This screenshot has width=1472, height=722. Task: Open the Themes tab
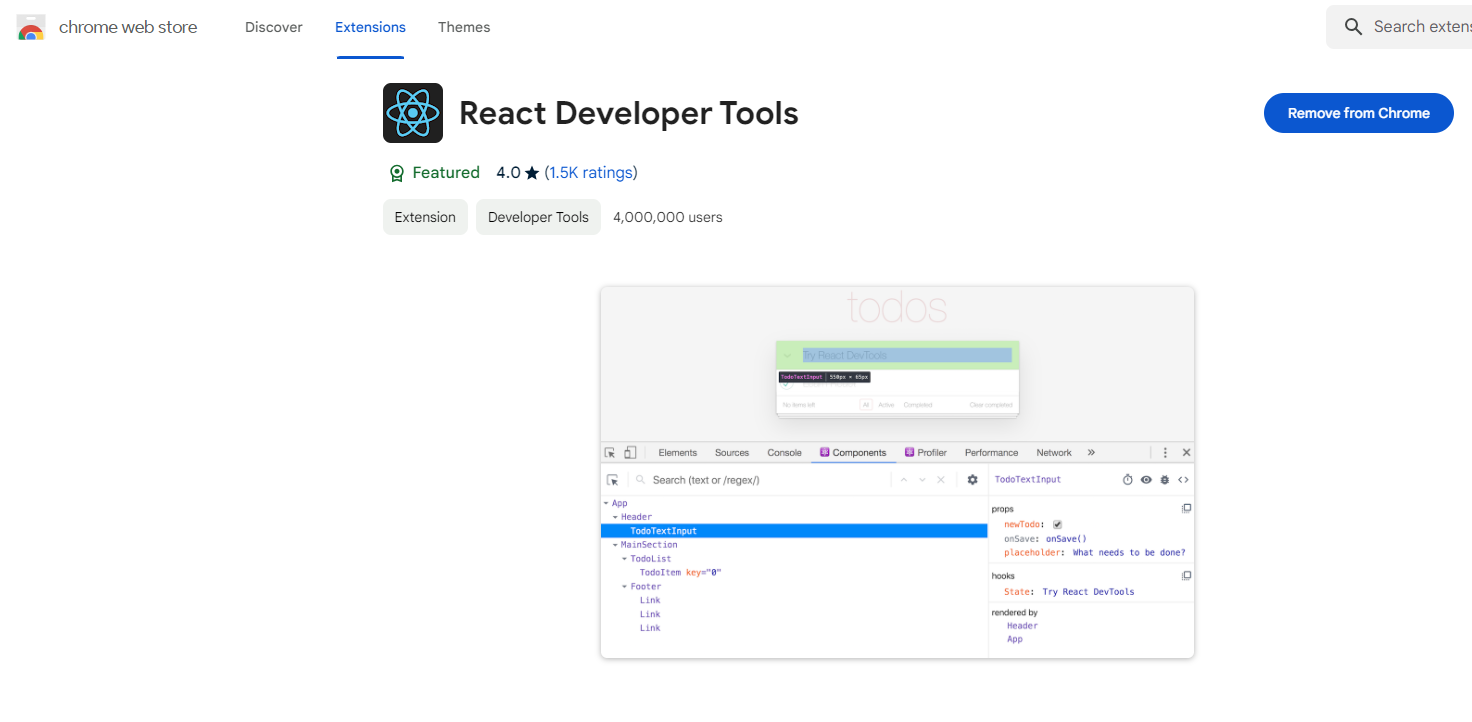click(x=464, y=27)
